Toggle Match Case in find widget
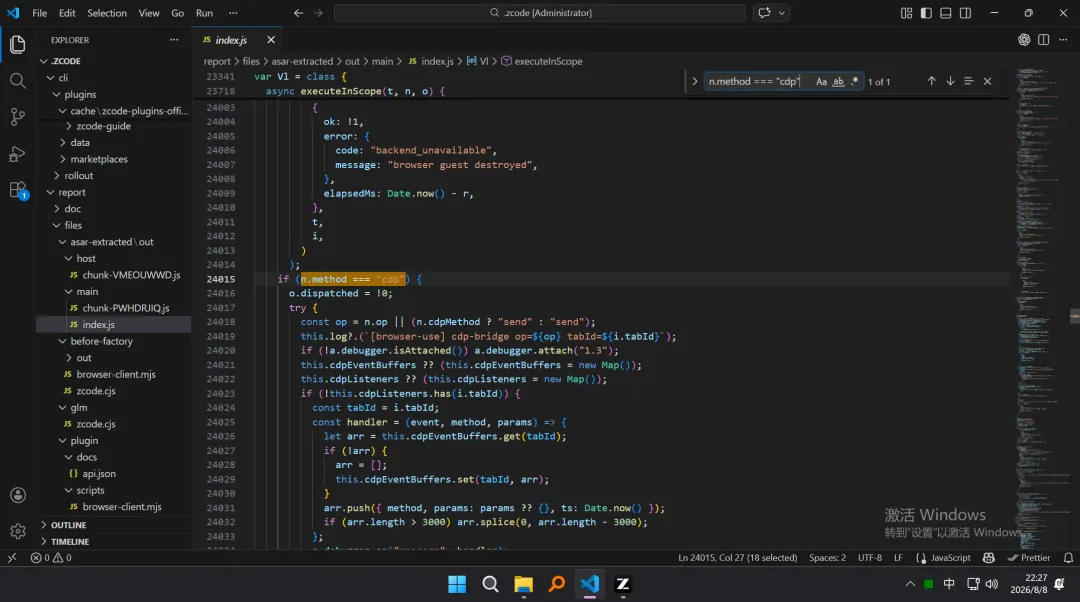This screenshot has width=1080, height=602. pyautogui.click(x=821, y=81)
